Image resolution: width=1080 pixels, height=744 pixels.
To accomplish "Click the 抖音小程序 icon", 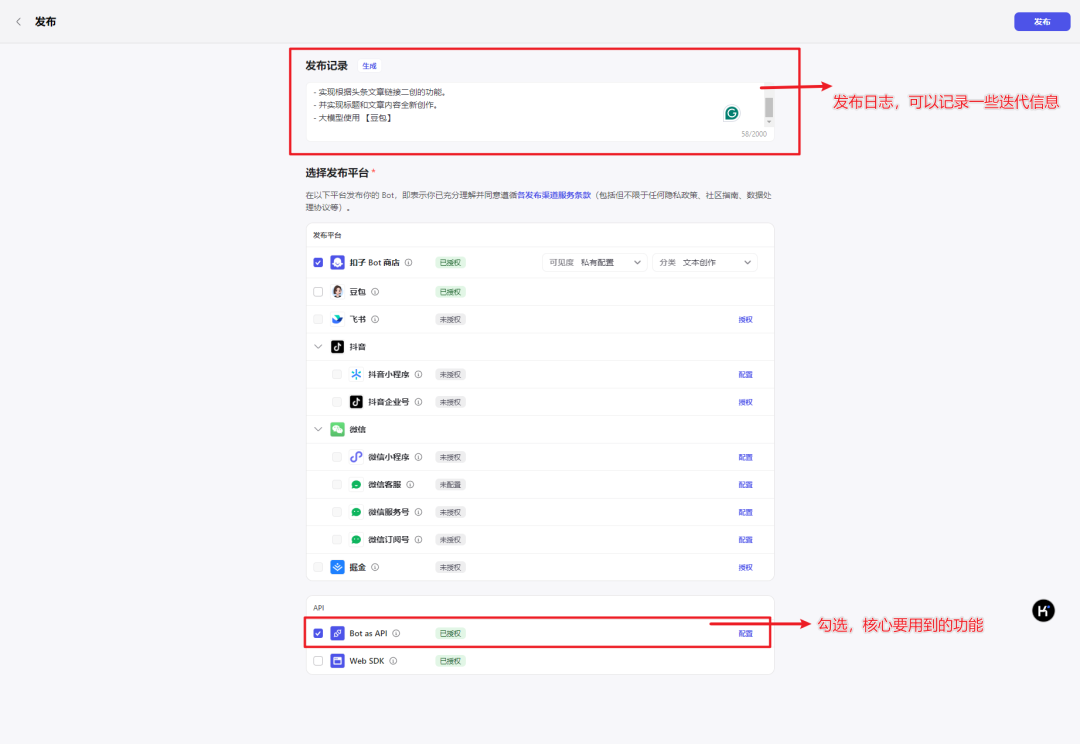I will coord(356,375).
